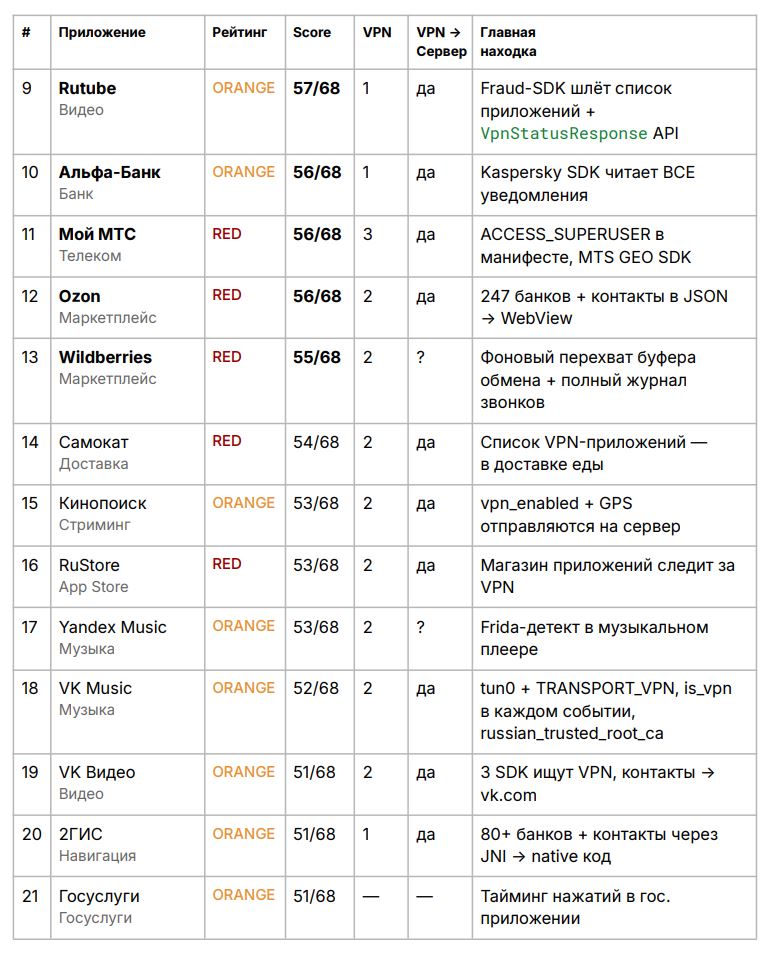The image size is (770, 954).
Task: Select the Альфа-Банк row title
Action: click(109, 172)
